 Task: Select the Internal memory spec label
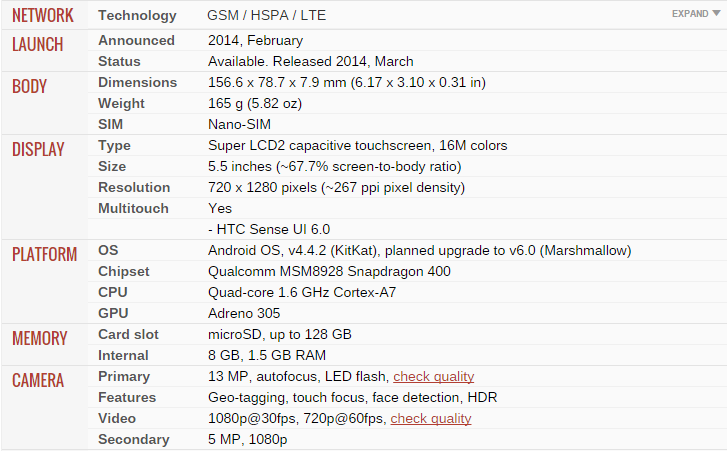pos(124,356)
